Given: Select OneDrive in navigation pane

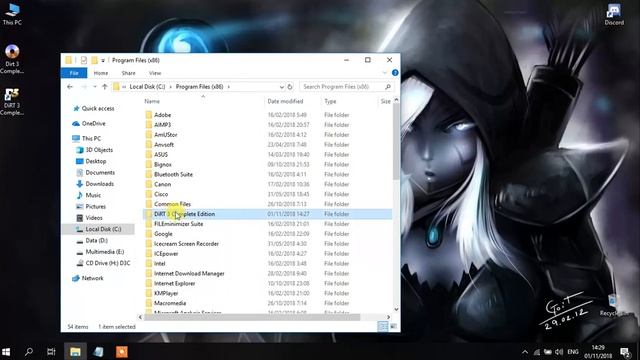Looking at the screenshot, I should coord(93,123).
